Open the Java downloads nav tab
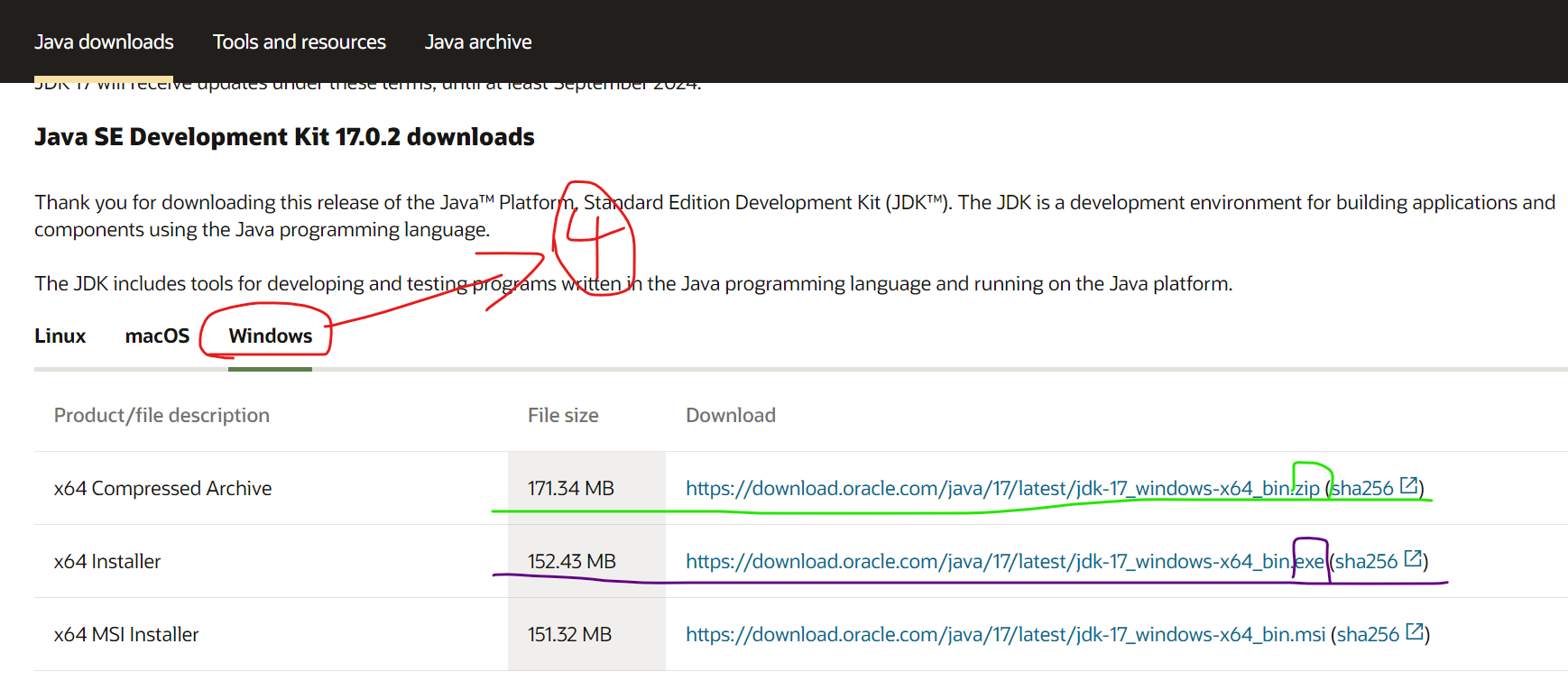This screenshot has height=690, width=1568. pos(104,41)
